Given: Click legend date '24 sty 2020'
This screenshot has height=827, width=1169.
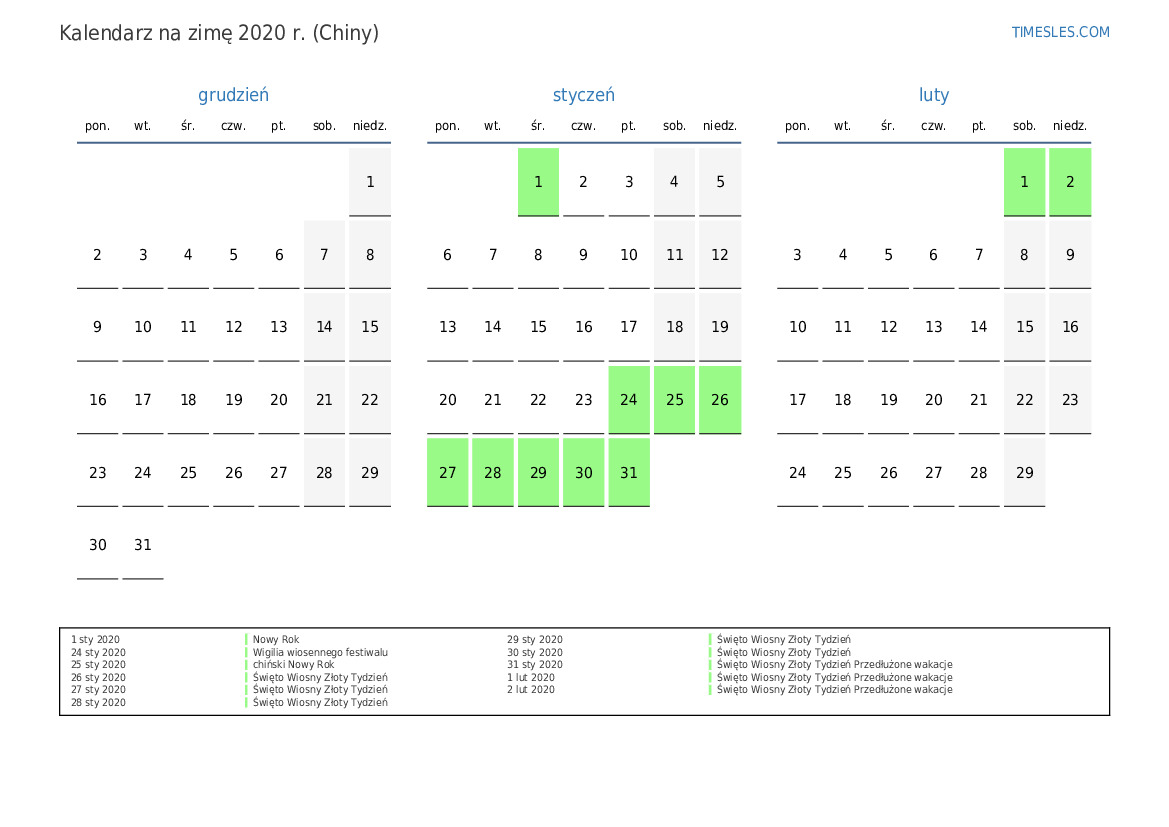Looking at the screenshot, I should pyautogui.click(x=98, y=653).
